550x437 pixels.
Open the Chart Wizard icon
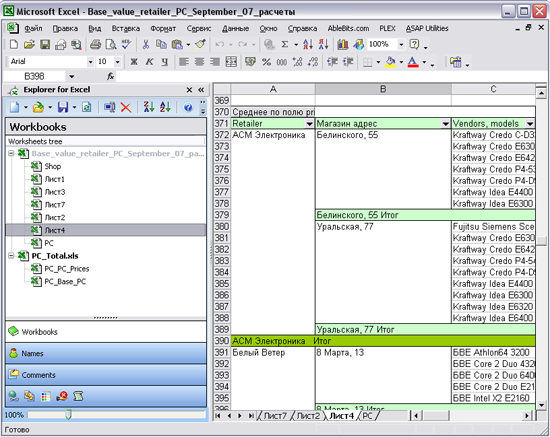[343, 45]
